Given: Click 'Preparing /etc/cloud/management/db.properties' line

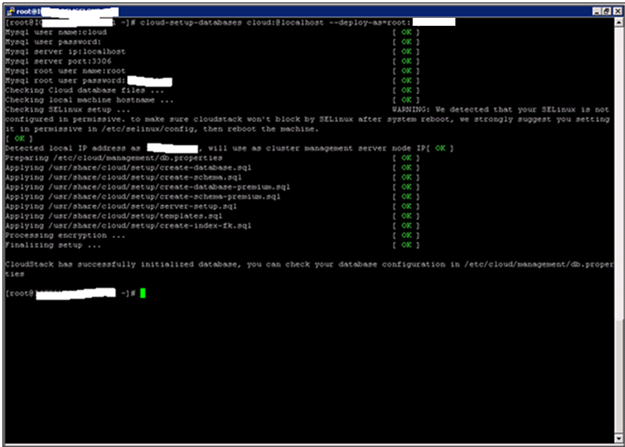Looking at the screenshot, I should tap(114, 158).
